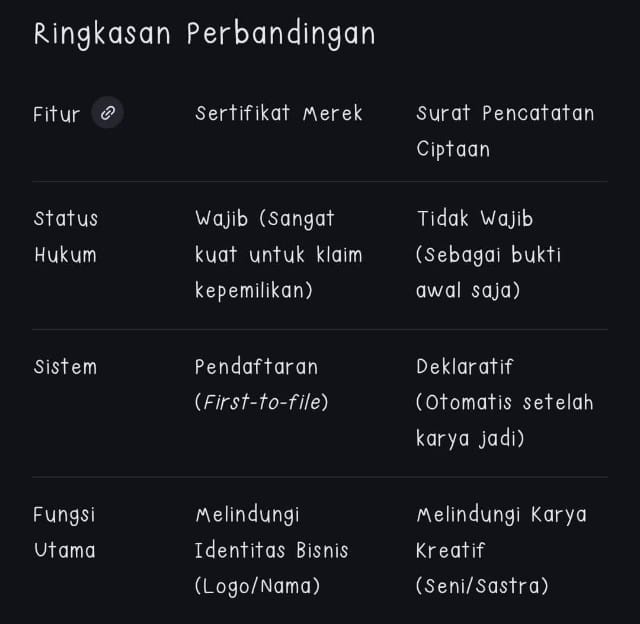Click the Tidak Wajib cell
The image size is (640, 624).
[x=475, y=218]
